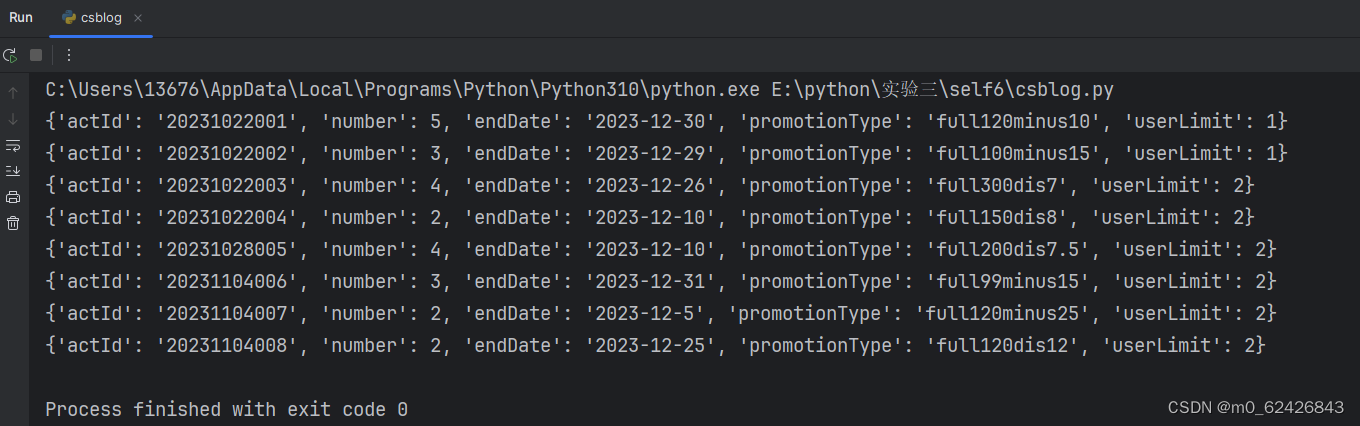Clear all console output with trash icon

(x=13, y=223)
